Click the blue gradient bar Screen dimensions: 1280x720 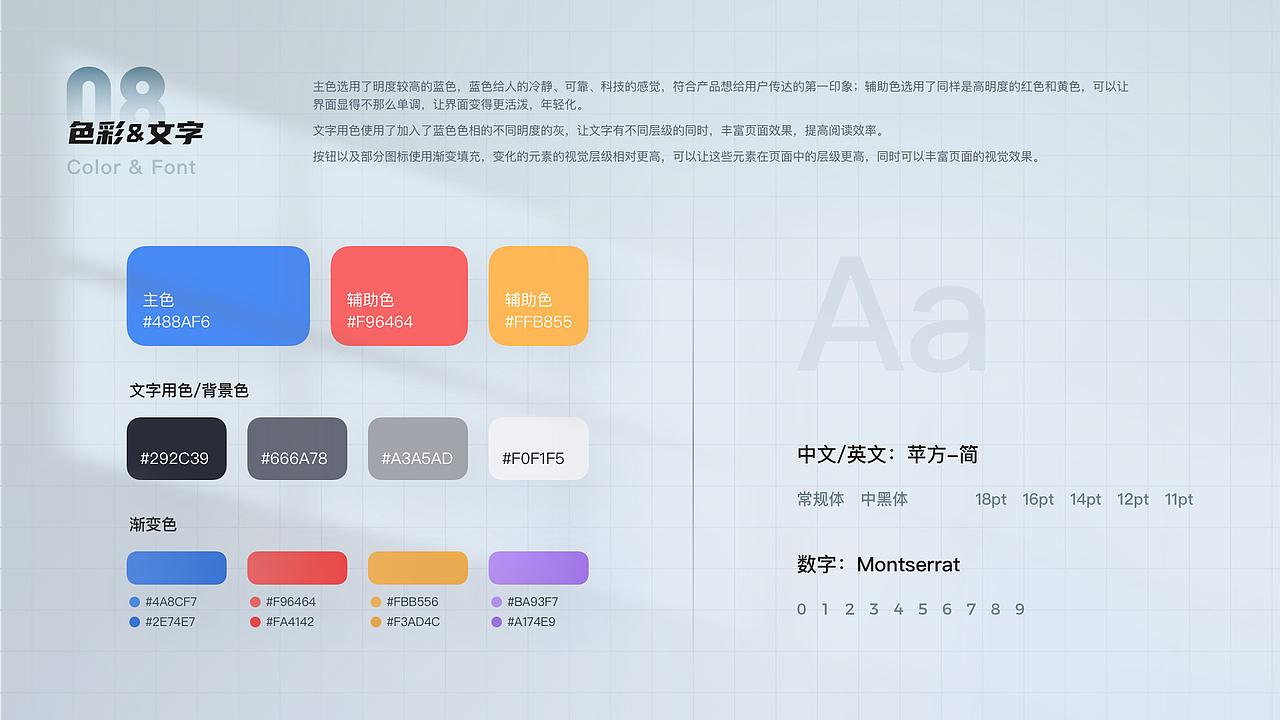click(x=177, y=568)
